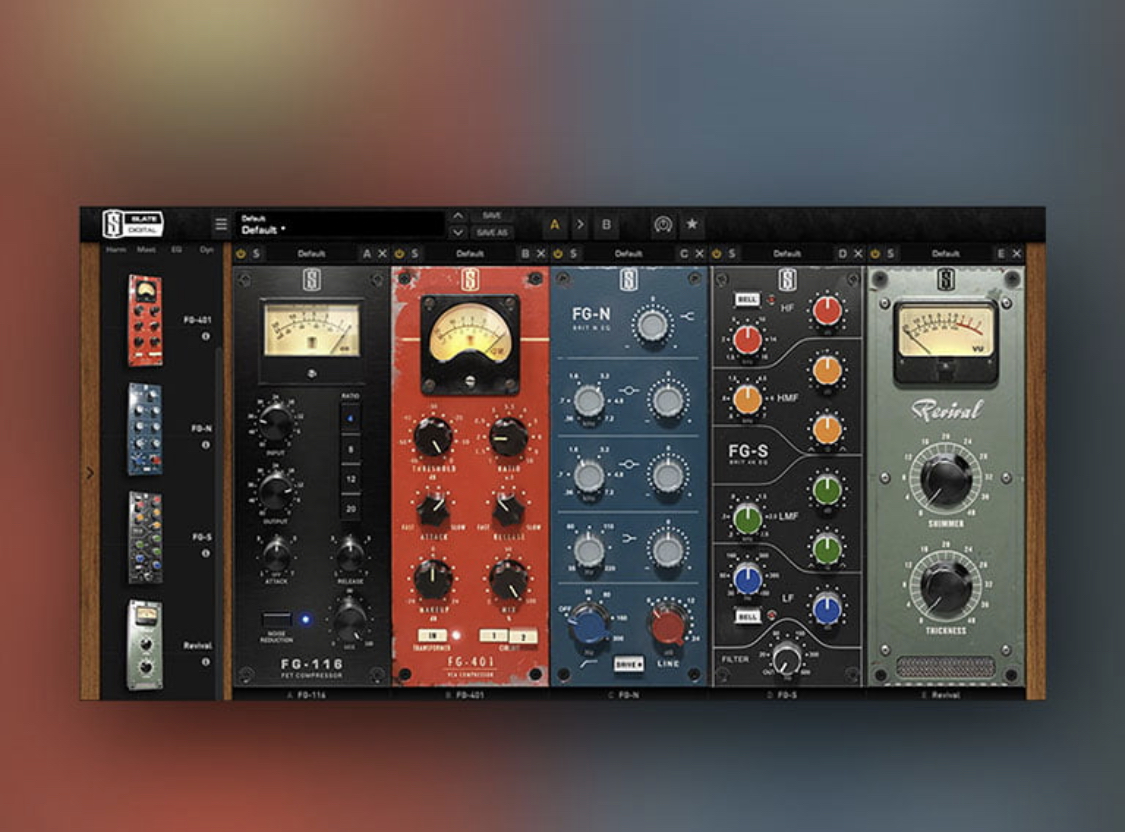
Task: Switch to EQ category tab
Action: click(176, 250)
